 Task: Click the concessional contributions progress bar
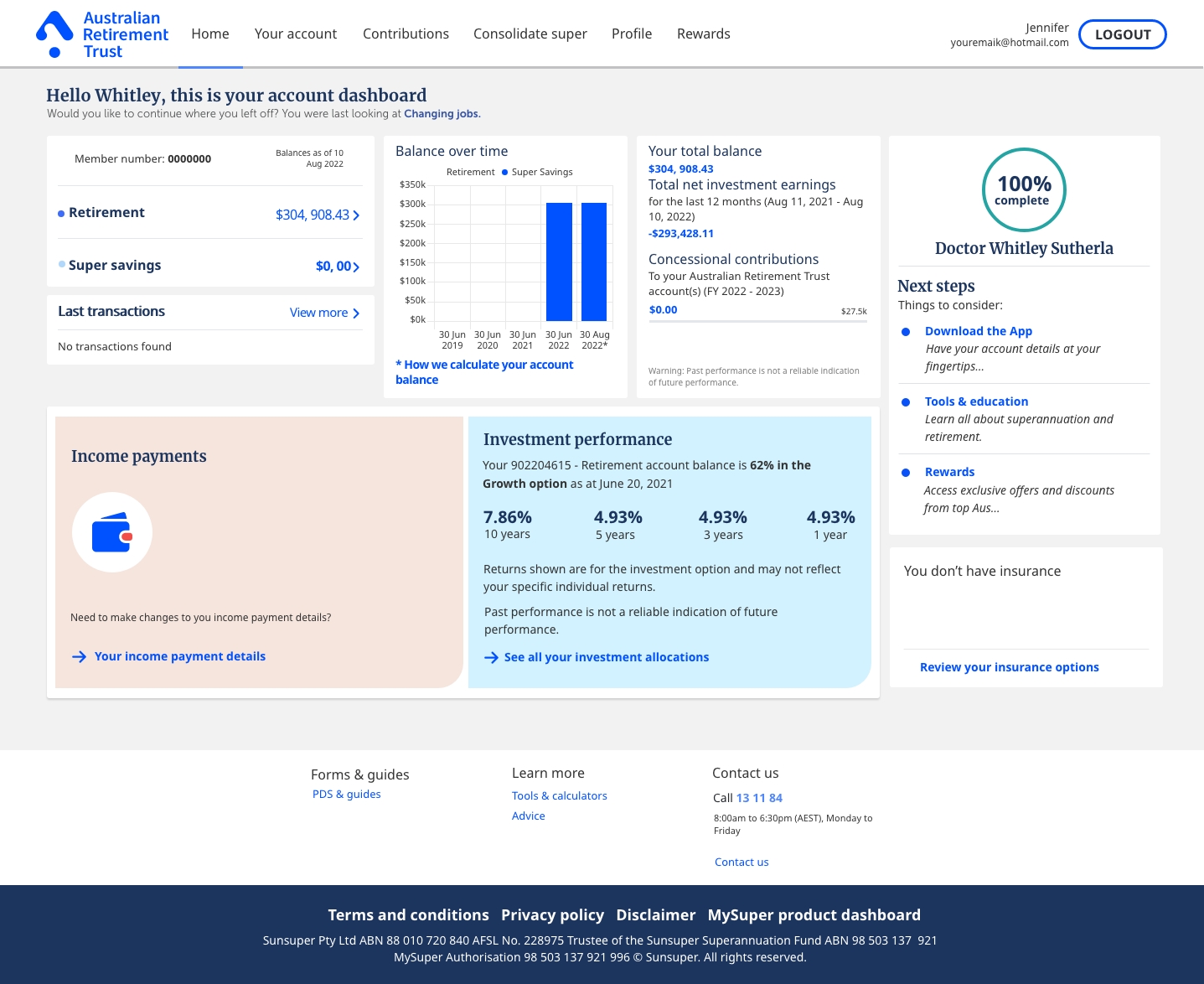click(x=758, y=321)
